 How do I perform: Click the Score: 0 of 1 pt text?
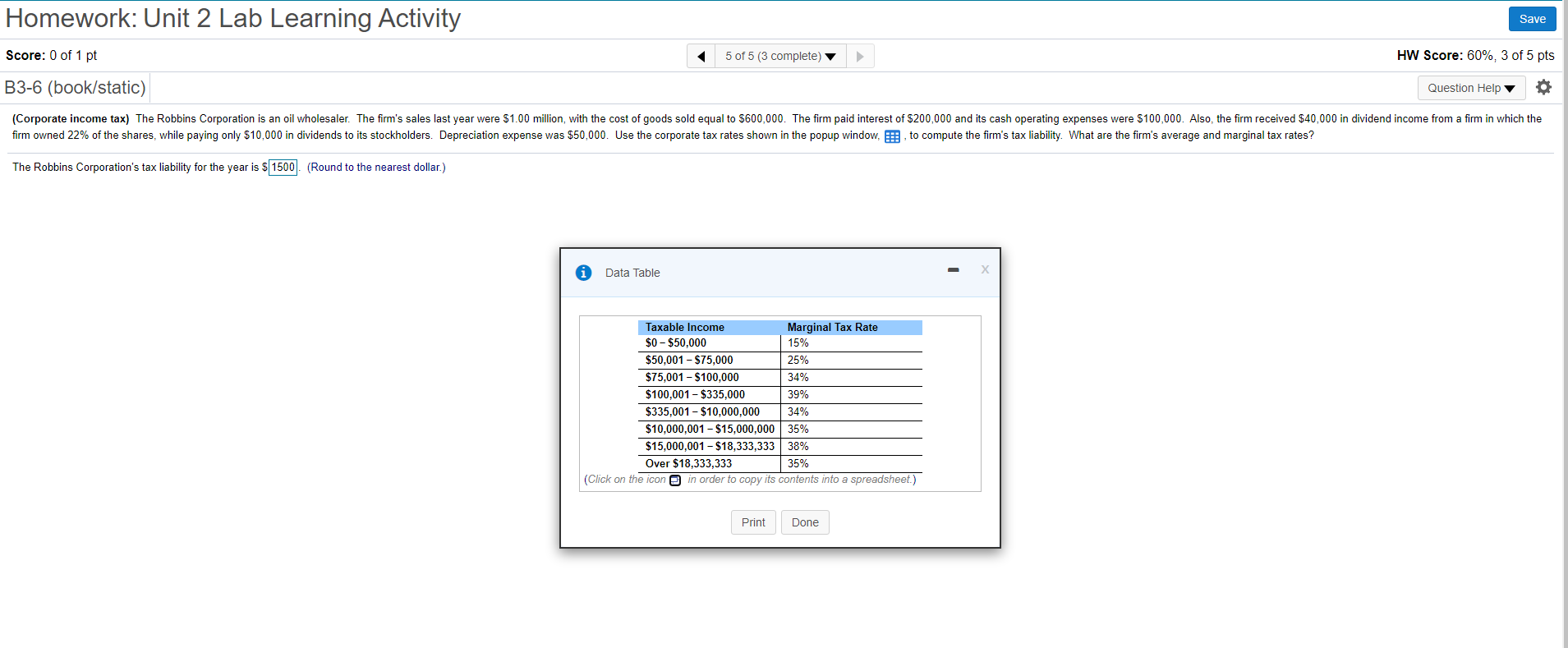[x=52, y=56]
